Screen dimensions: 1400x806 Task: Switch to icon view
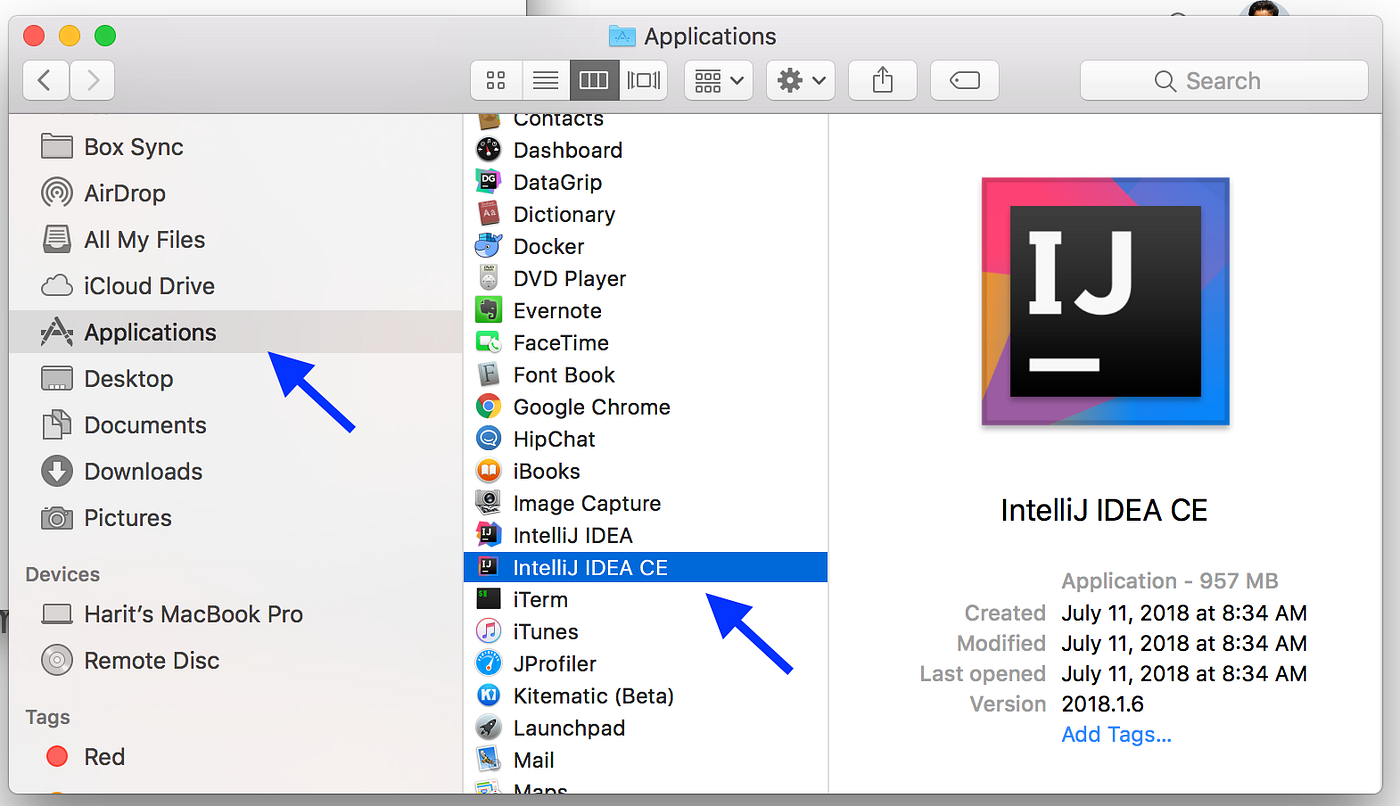point(496,80)
